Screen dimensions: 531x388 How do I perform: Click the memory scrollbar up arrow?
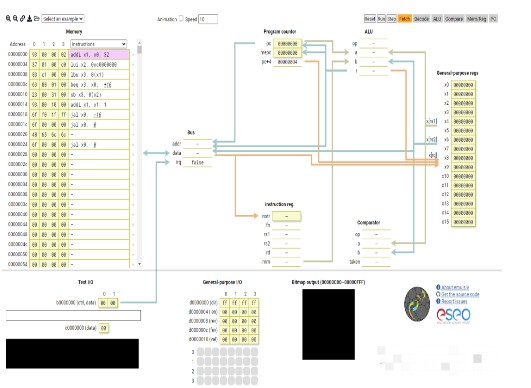139,42
